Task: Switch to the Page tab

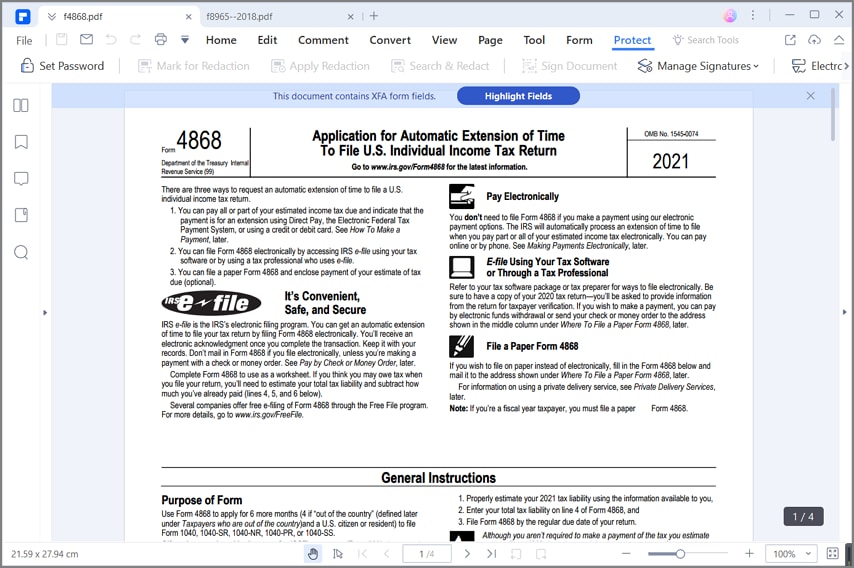Action: coord(490,40)
